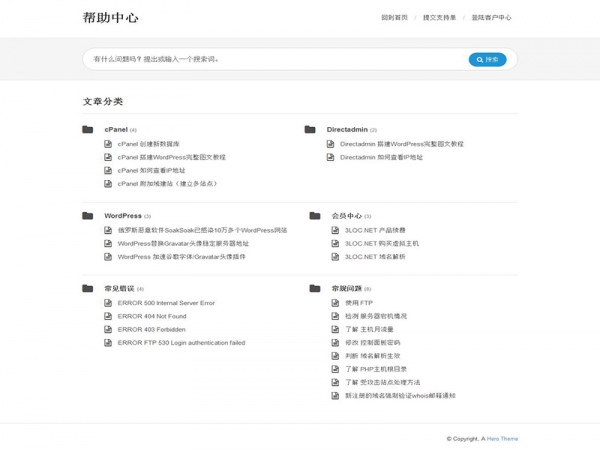Open article 使用 FTP
Screen dimensions: 600x450
click(359, 303)
